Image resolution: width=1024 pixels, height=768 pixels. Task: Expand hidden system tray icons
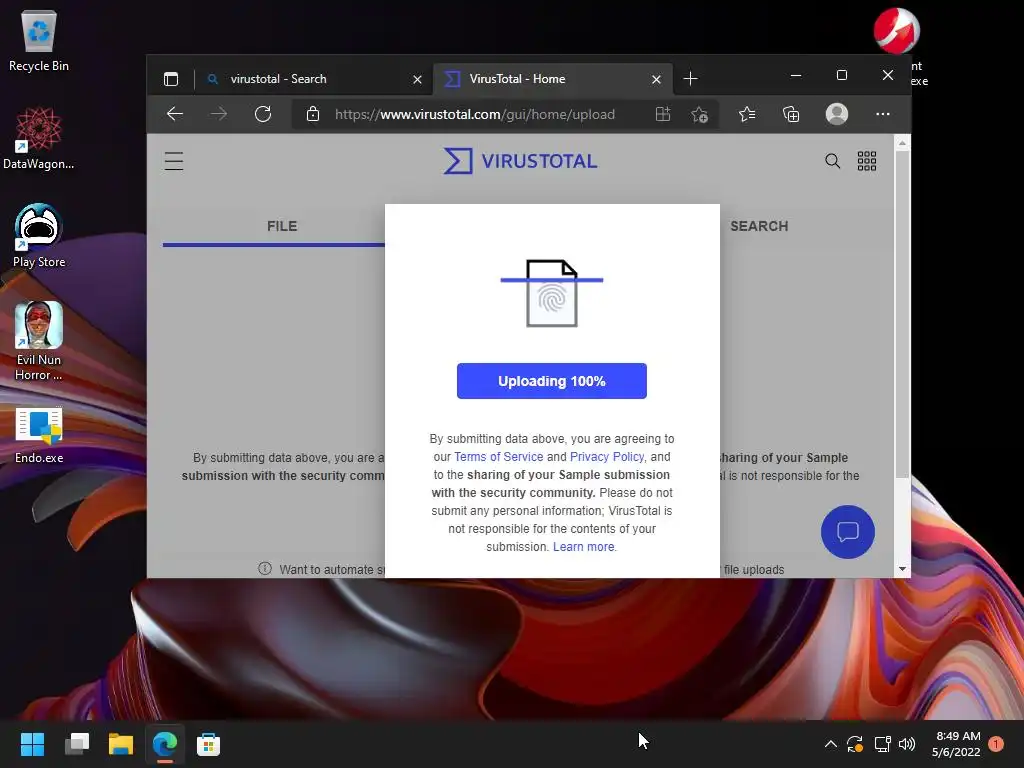click(x=831, y=744)
